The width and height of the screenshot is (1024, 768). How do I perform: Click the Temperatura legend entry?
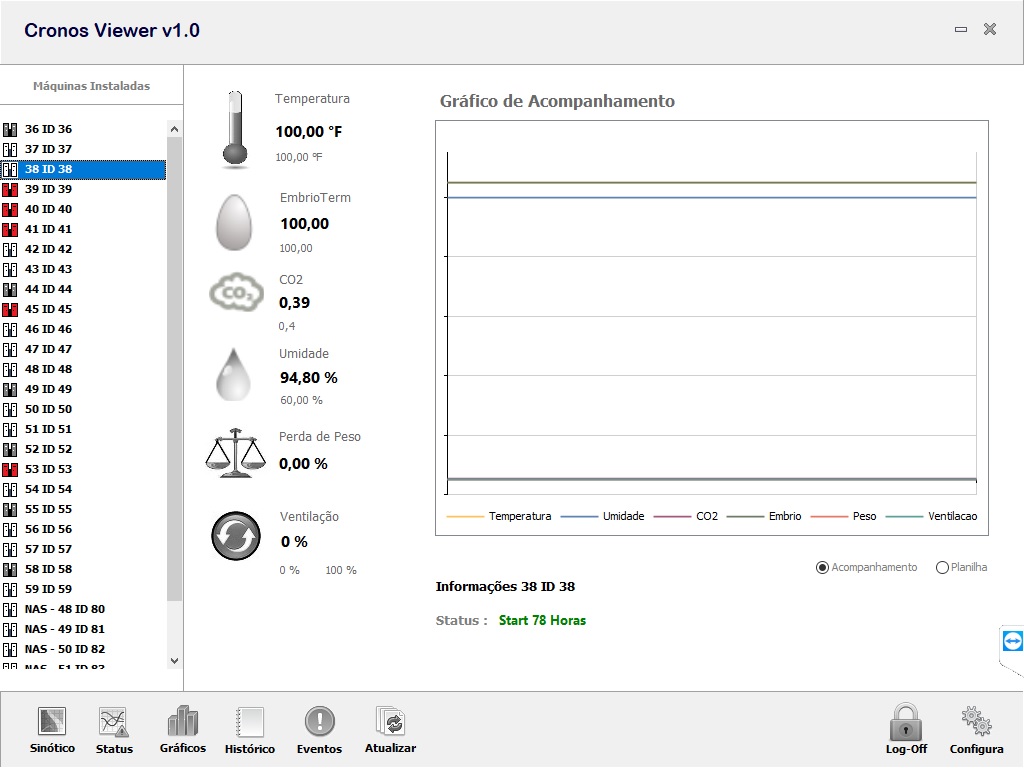519,516
